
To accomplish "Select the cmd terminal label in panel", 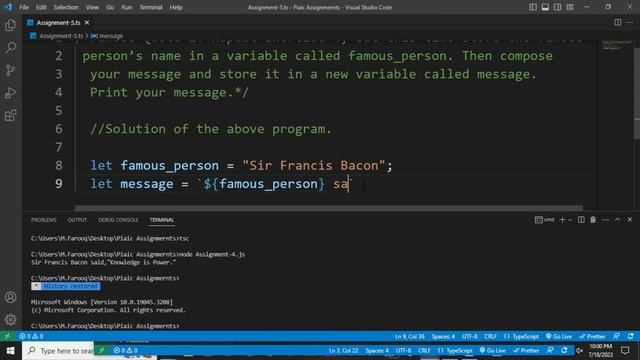I will coord(545,220).
